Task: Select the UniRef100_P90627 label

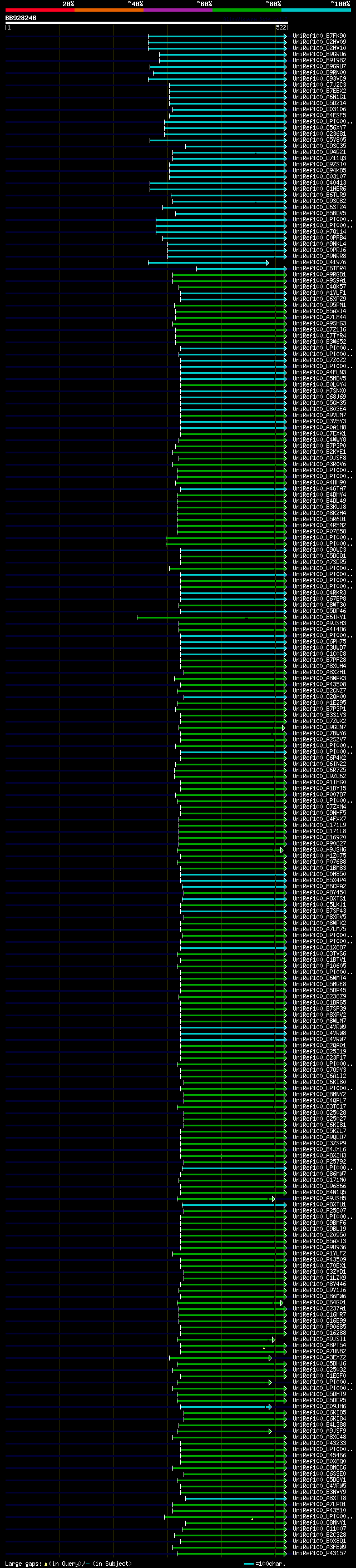Action: (319, 844)
